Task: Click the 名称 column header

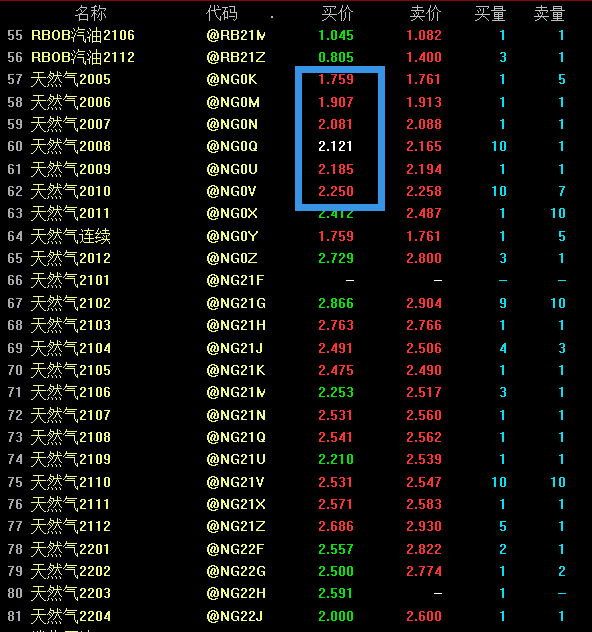Action: [90, 14]
